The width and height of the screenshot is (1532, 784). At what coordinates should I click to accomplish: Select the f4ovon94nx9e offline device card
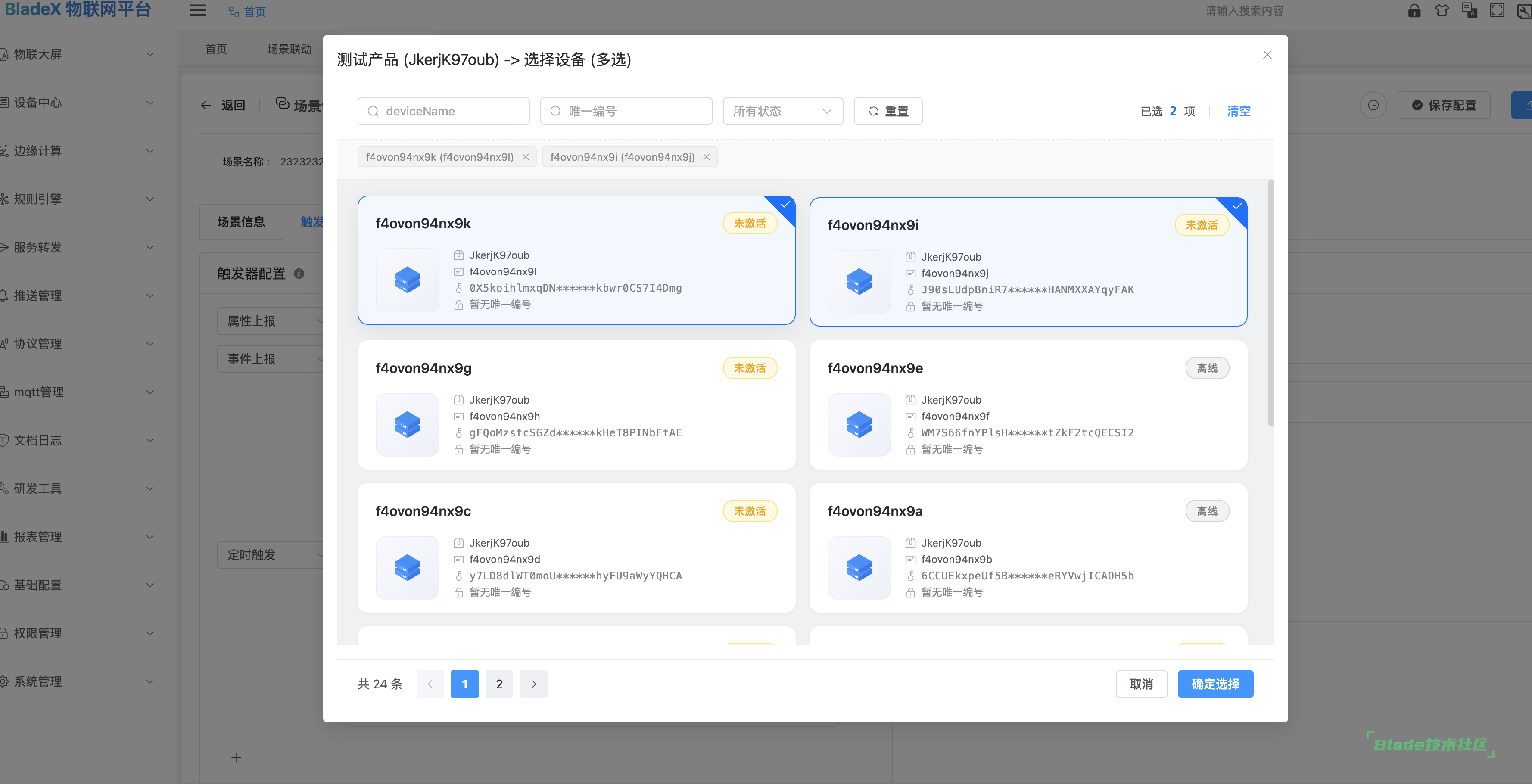pyautogui.click(x=1028, y=404)
